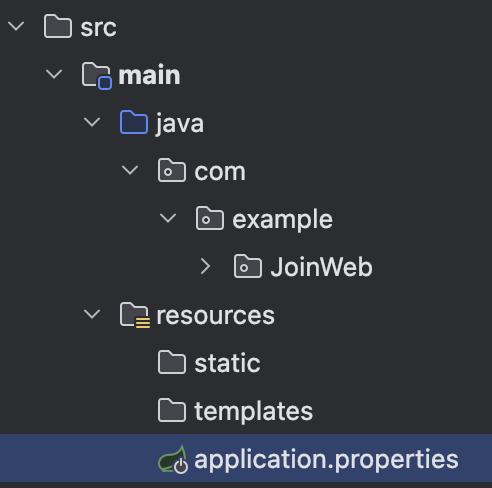The width and height of the screenshot is (492, 488).
Task: Collapse the resources folder chevron
Action: point(92,314)
